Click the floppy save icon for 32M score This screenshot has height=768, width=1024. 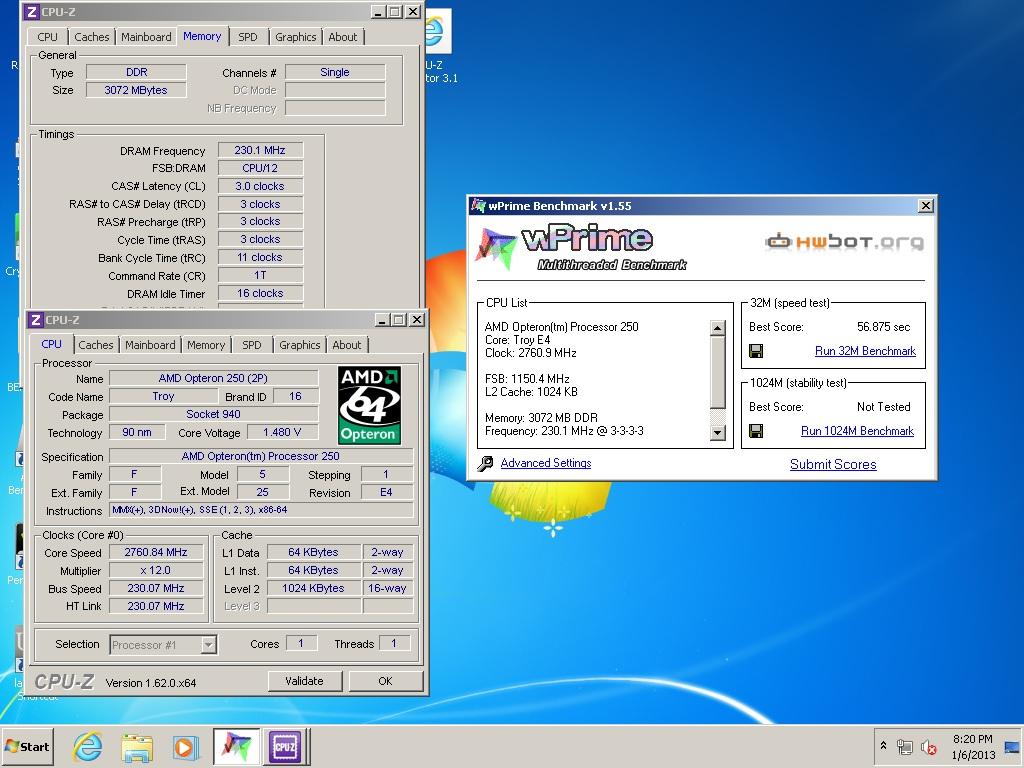click(x=756, y=351)
